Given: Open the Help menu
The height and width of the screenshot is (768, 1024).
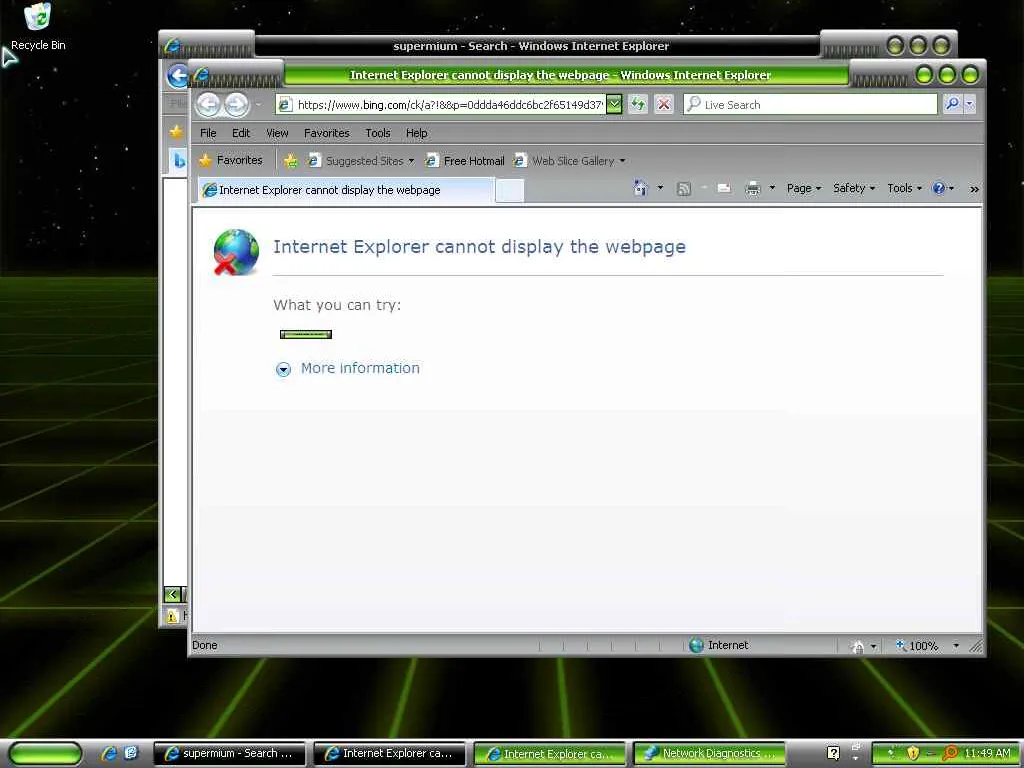Looking at the screenshot, I should click(x=416, y=133).
